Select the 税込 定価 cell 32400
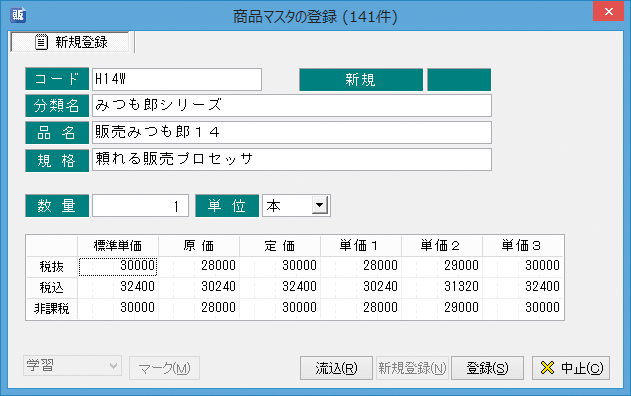Viewport: 631px width, 396px height. click(280, 287)
